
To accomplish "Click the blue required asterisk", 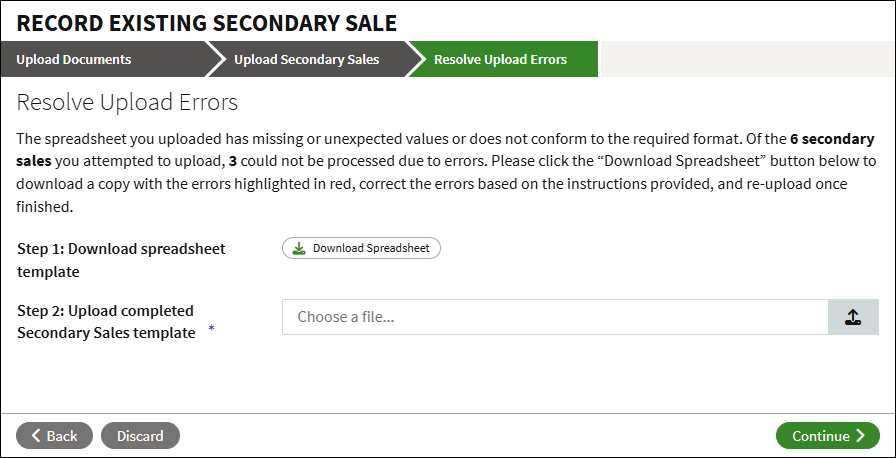I will pyautogui.click(x=211, y=328).
